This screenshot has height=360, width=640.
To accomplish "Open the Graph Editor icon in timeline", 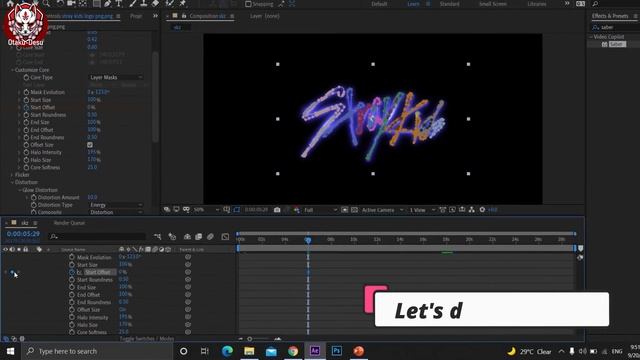I will [225, 237].
